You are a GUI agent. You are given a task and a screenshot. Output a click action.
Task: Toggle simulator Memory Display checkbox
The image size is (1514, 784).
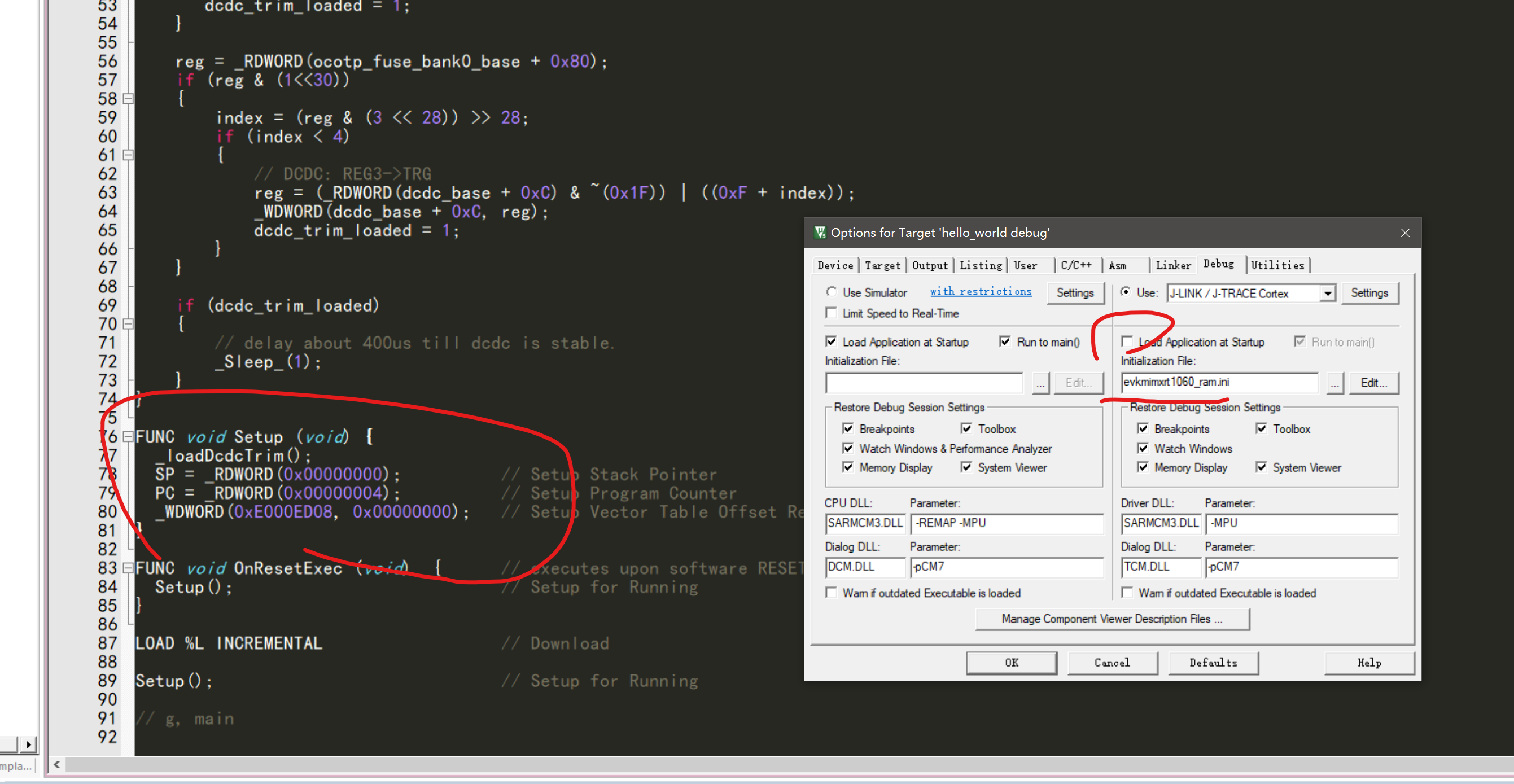click(847, 468)
